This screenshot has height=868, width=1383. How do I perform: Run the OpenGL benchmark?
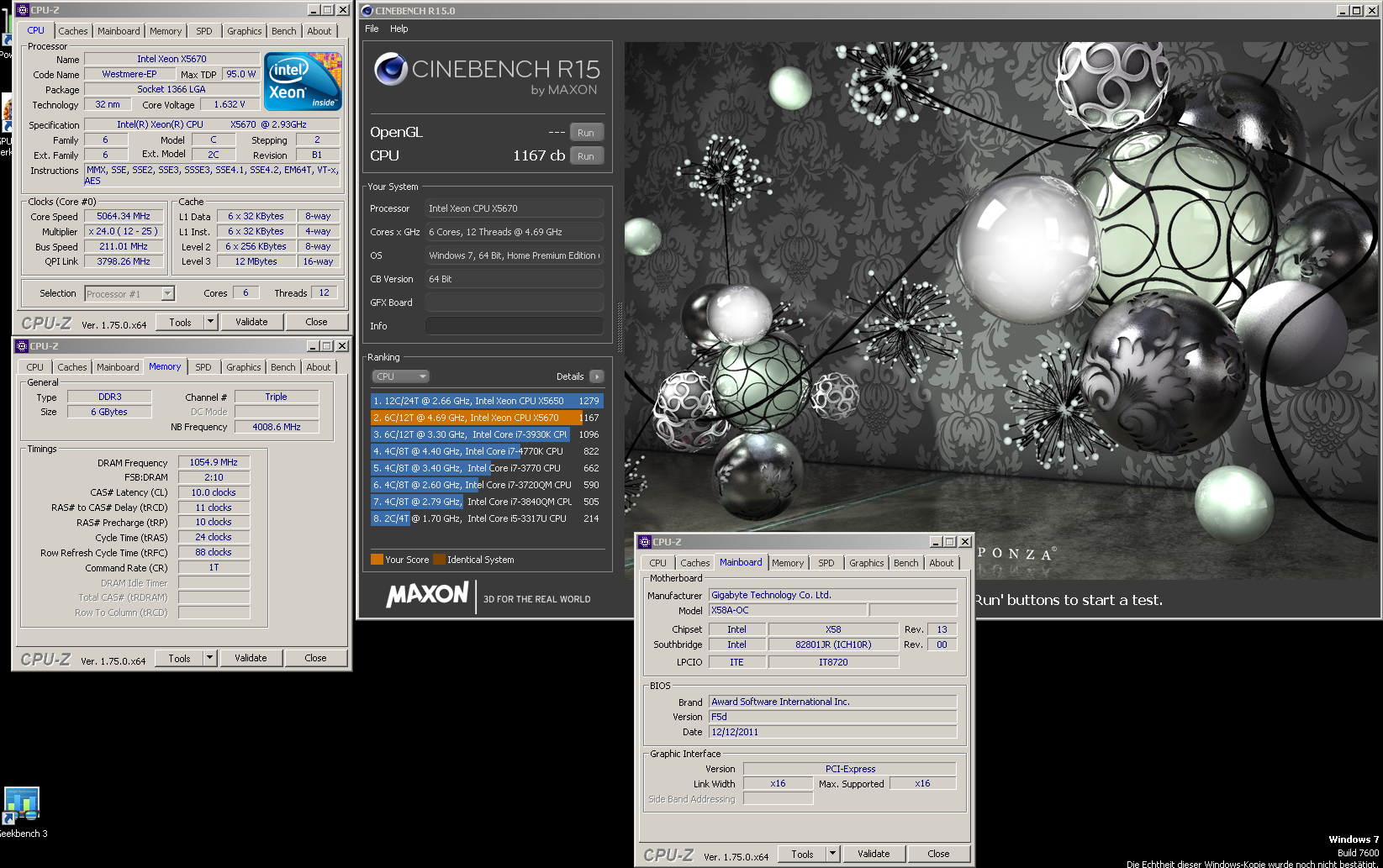click(x=586, y=133)
